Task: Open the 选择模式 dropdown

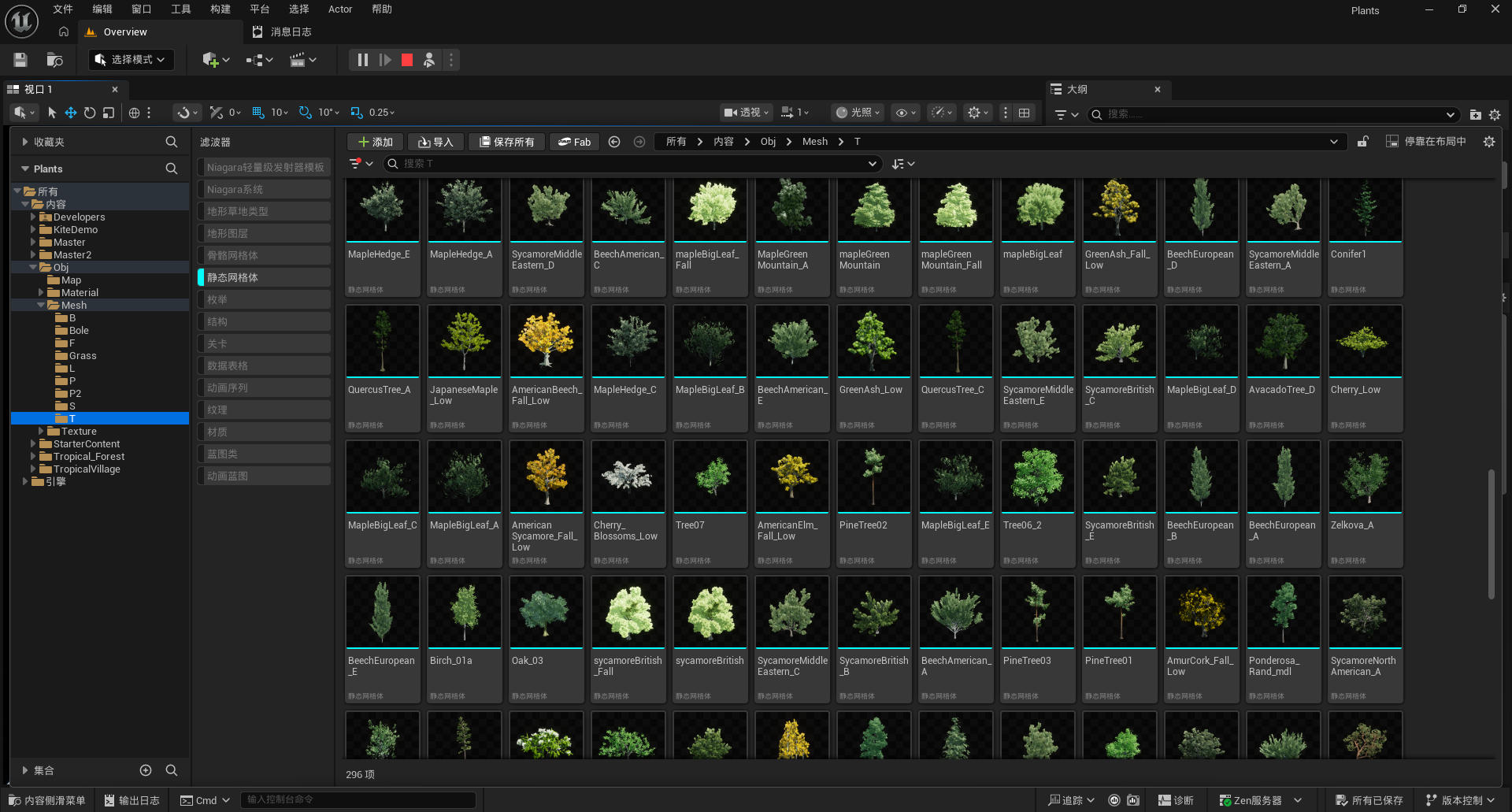Action: [x=131, y=60]
